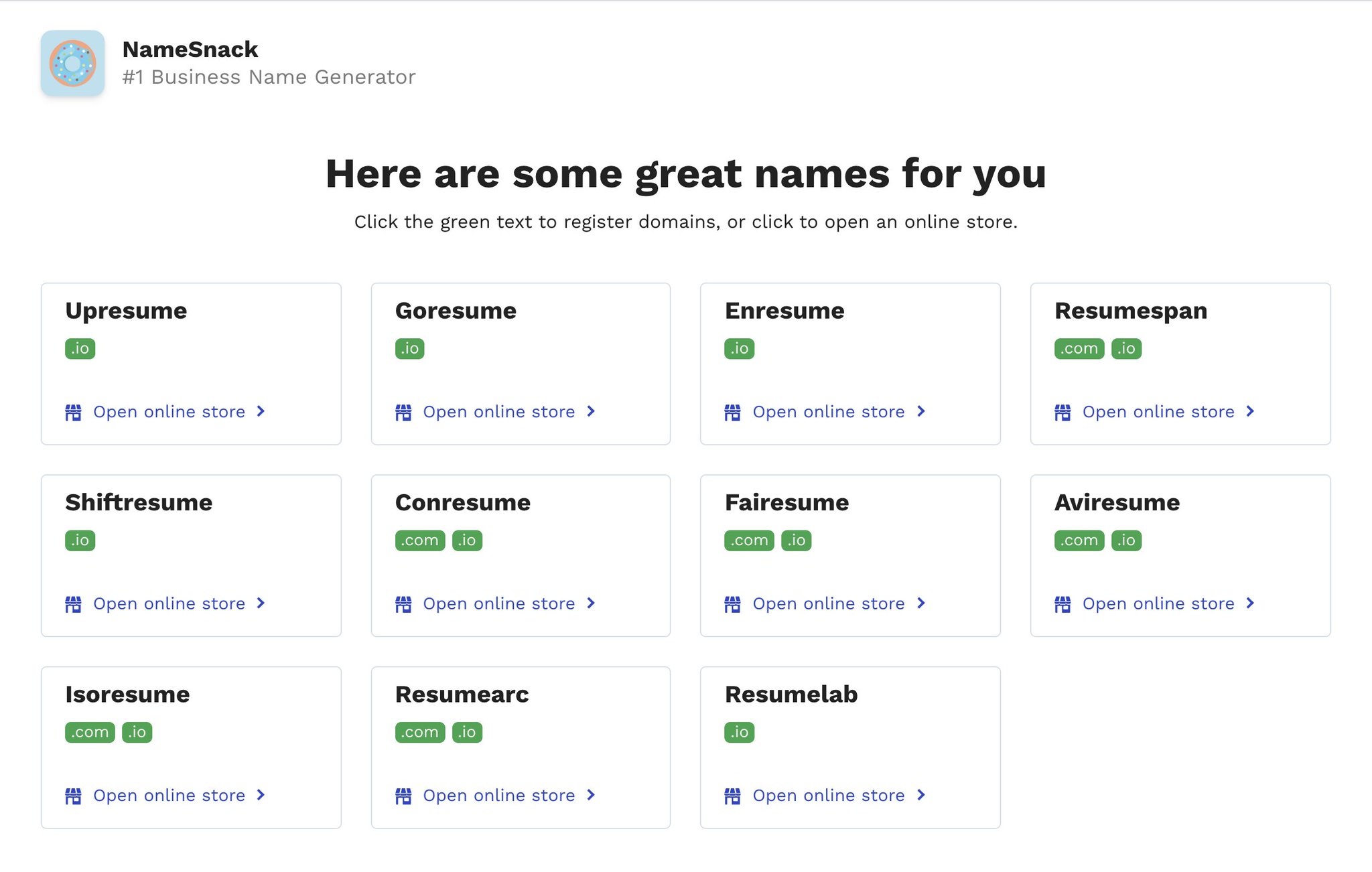The height and width of the screenshot is (872, 1372).
Task: Click the #1 Business Name Generator text
Action: (x=270, y=77)
